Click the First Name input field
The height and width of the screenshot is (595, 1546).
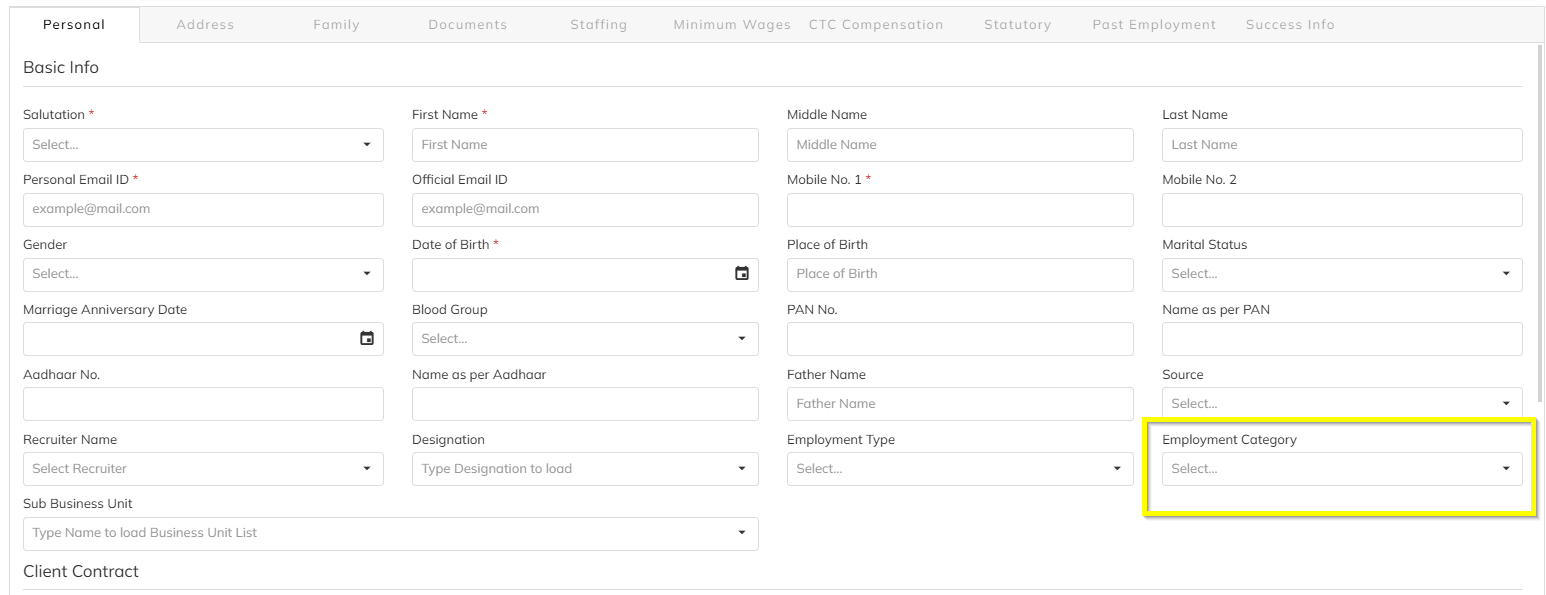click(585, 145)
